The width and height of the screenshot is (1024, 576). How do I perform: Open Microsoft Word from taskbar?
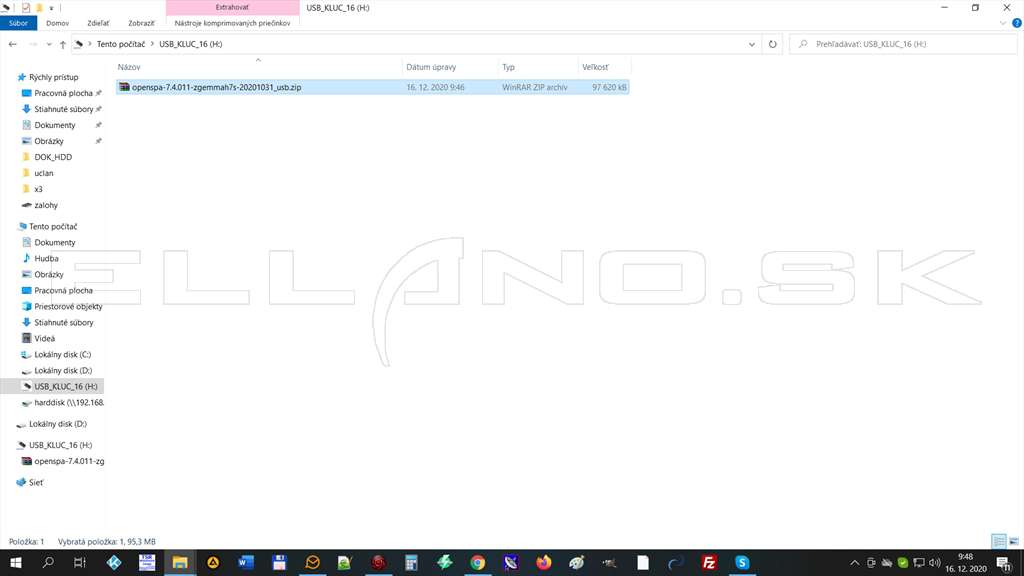tap(246, 562)
